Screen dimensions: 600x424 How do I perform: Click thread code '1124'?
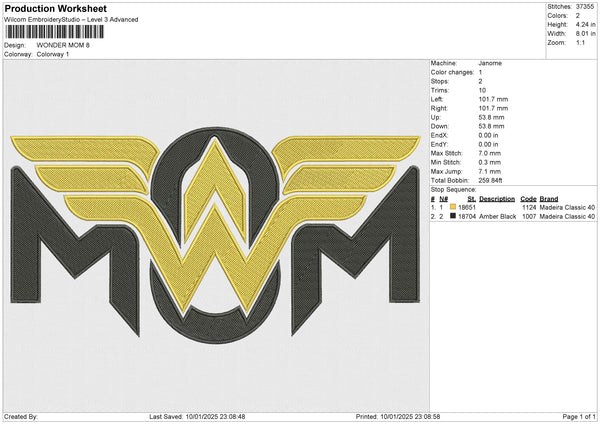(x=529, y=207)
